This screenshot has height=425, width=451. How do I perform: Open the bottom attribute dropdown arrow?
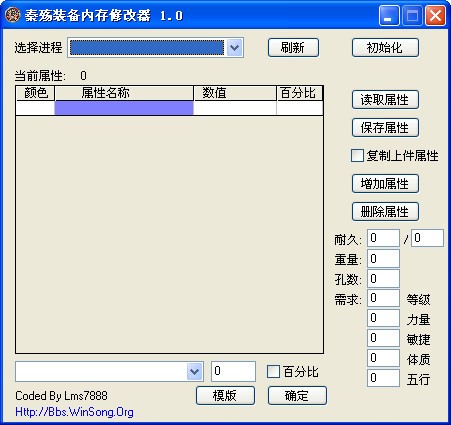coord(194,372)
